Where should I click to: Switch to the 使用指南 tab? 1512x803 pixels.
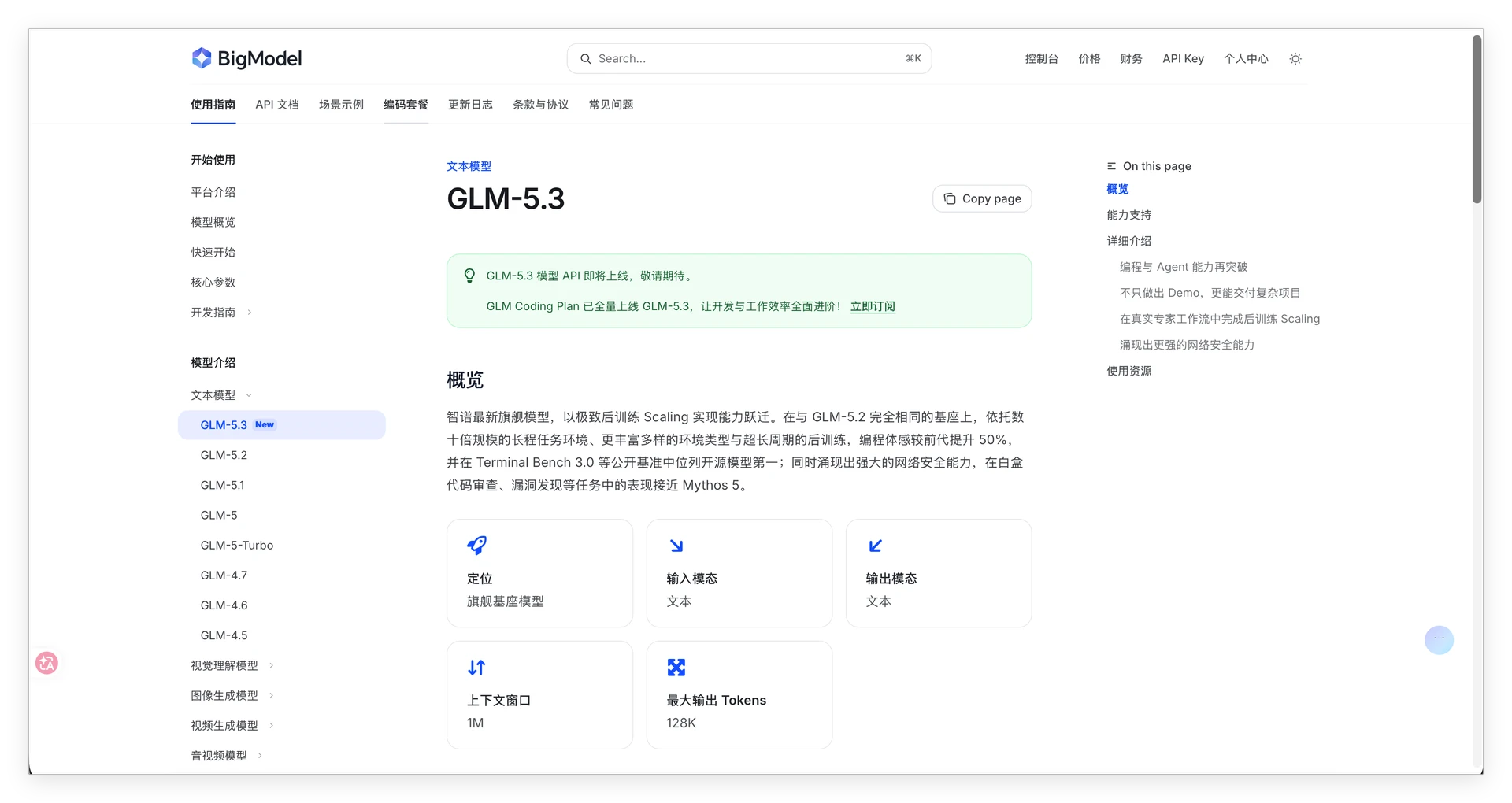pyautogui.click(x=213, y=105)
